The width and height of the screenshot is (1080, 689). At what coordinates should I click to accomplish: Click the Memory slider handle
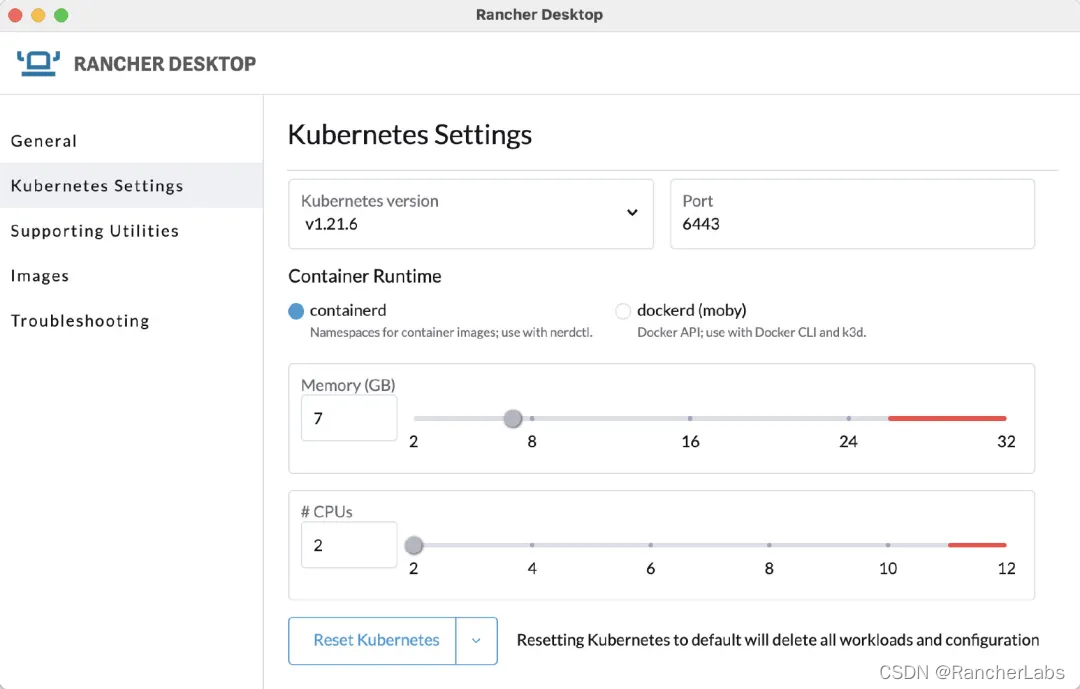coord(512,418)
